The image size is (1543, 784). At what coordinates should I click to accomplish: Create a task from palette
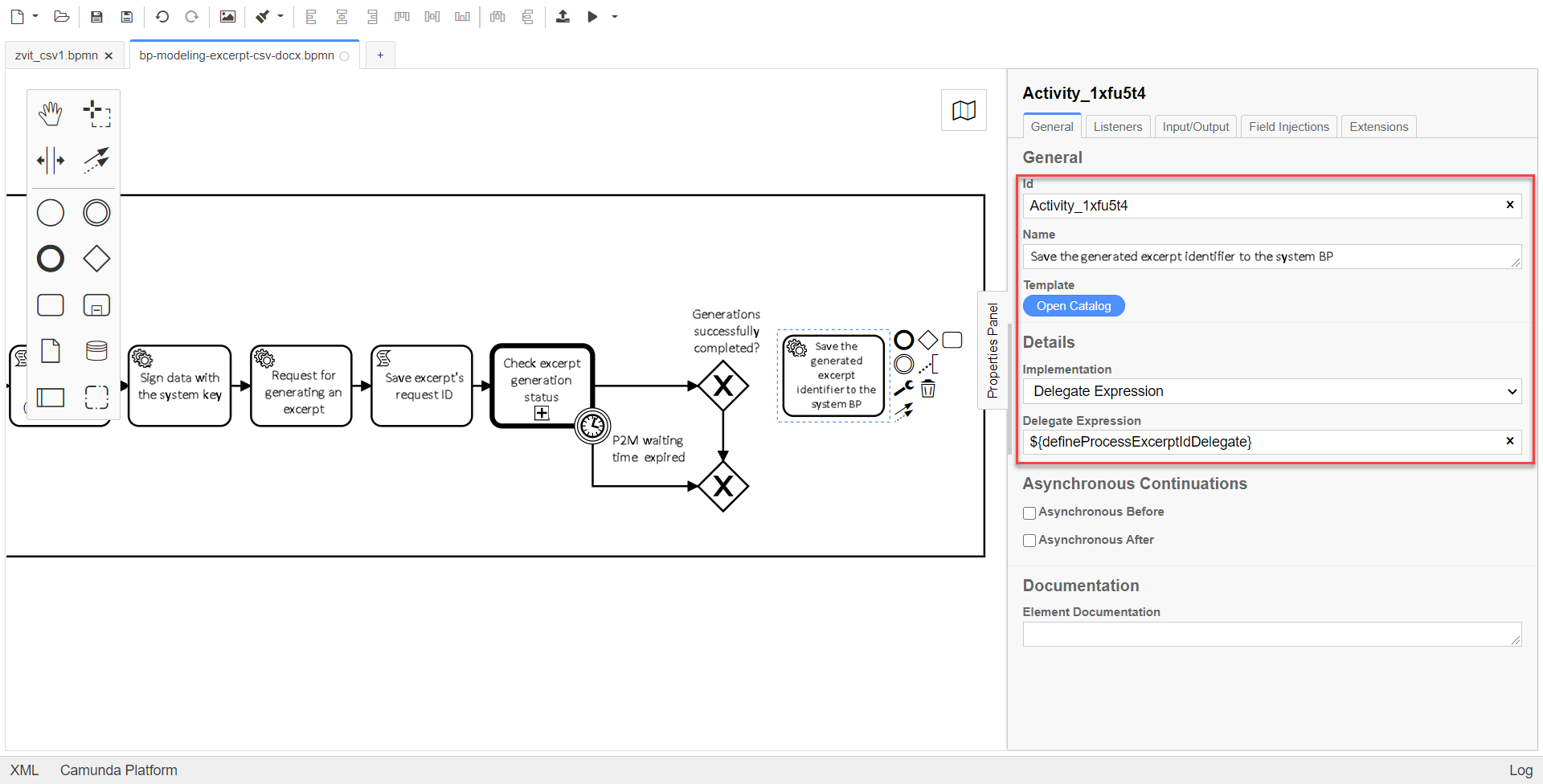coord(51,305)
